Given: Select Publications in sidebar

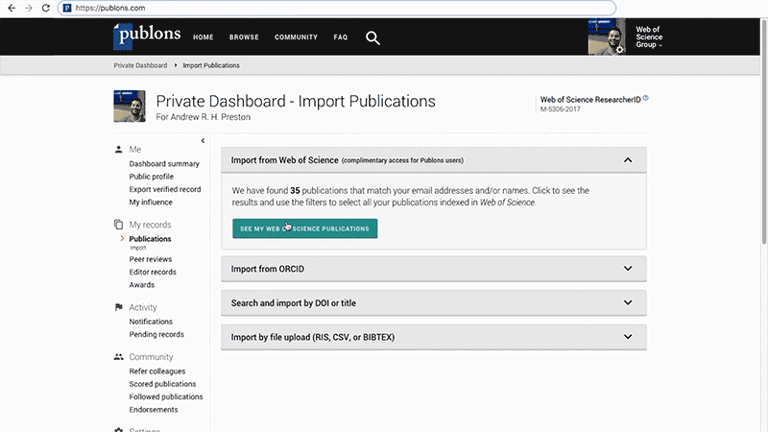Looking at the screenshot, I should (150, 239).
